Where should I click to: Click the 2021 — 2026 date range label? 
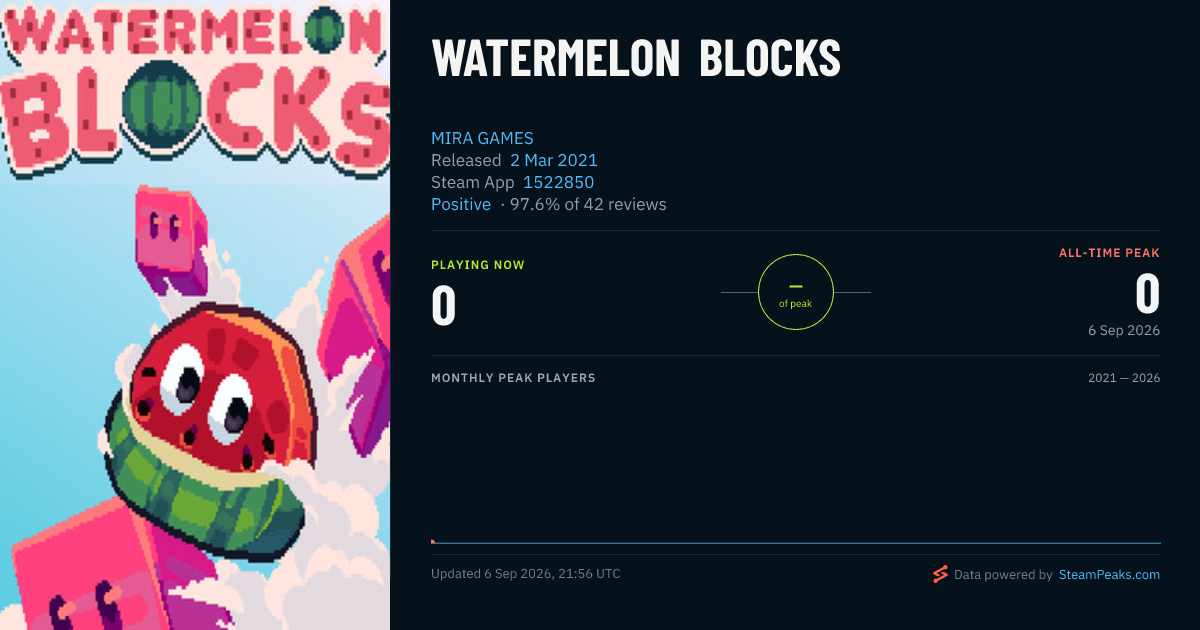pos(1124,378)
